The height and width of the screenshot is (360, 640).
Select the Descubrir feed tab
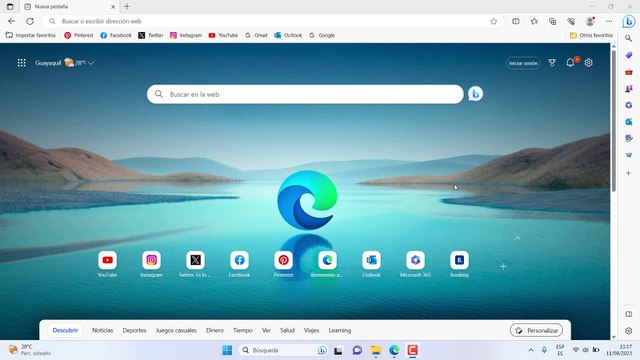coord(65,330)
